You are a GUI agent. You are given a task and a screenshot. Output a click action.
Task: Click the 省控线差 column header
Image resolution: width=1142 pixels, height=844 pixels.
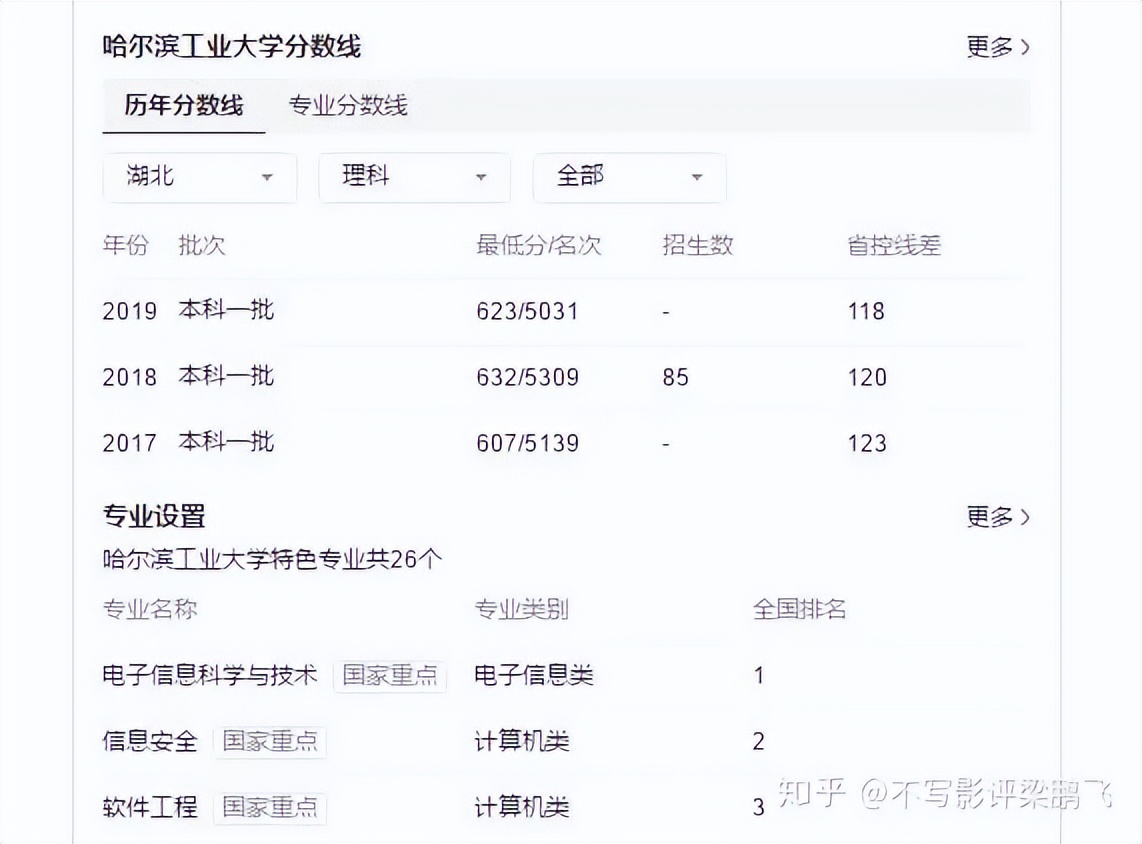point(894,245)
